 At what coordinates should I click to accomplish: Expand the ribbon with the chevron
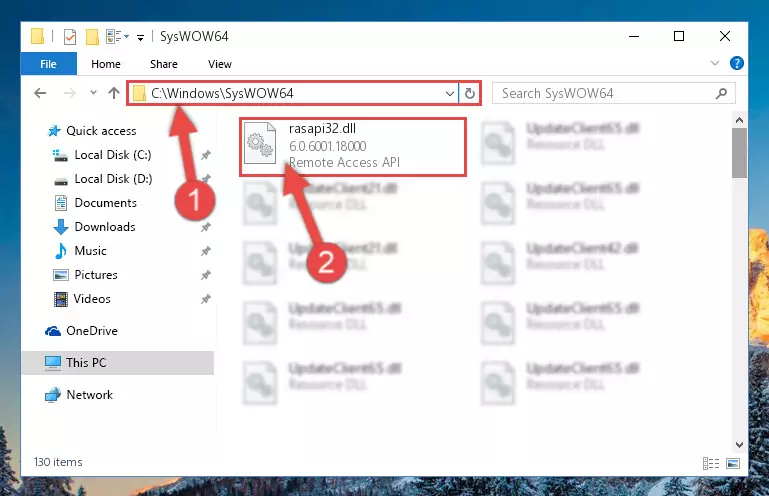[x=715, y=63]
